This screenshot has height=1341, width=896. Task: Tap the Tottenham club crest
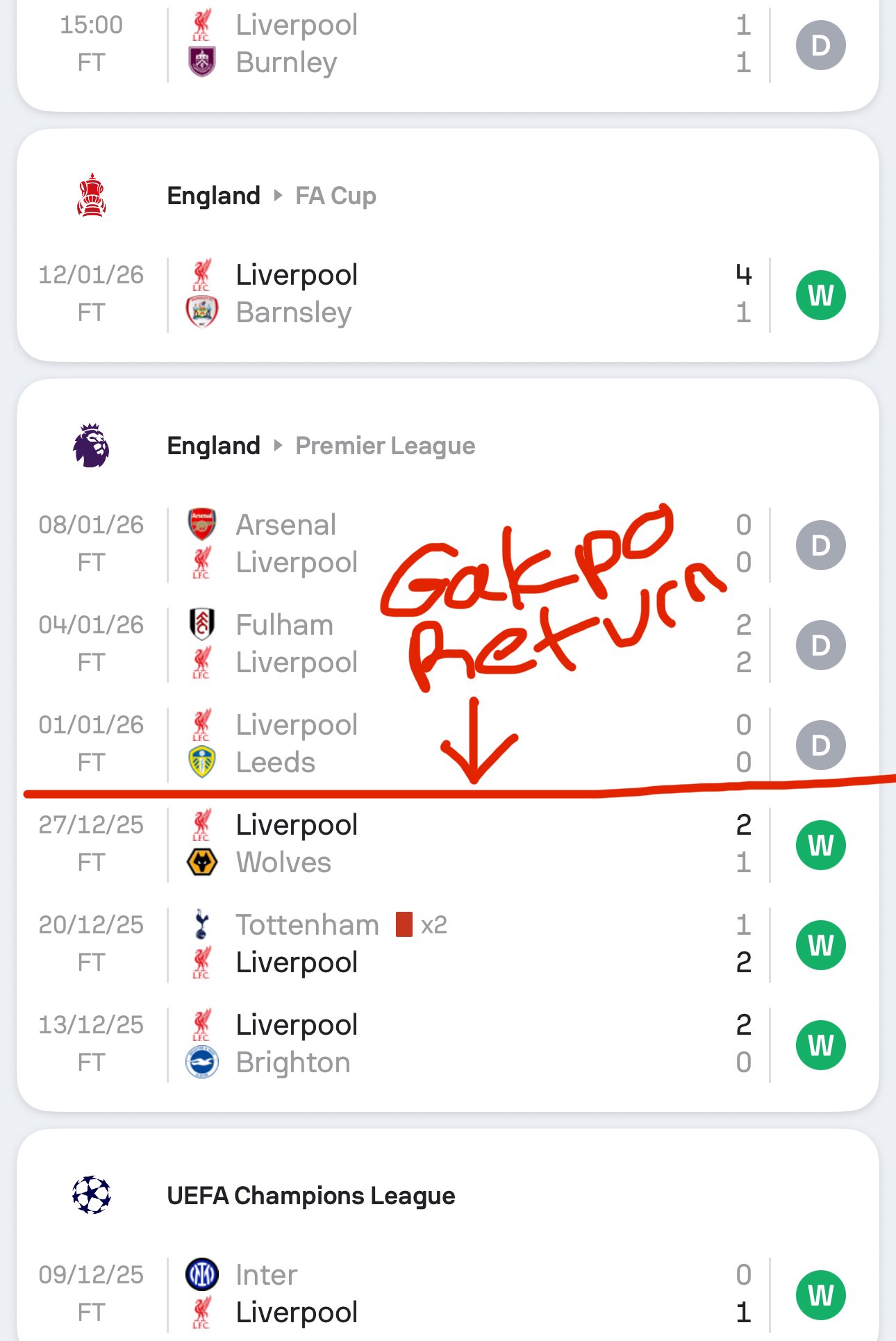201,924
